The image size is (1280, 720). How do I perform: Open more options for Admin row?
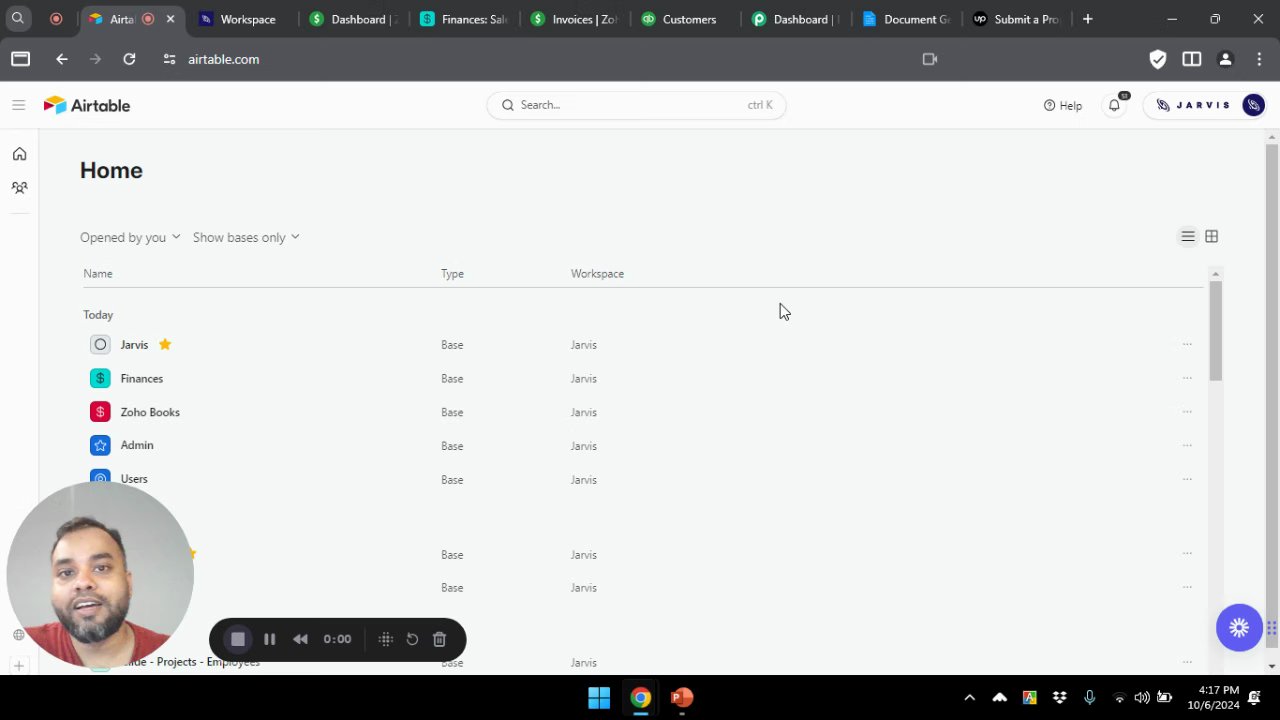[1187, 445]
